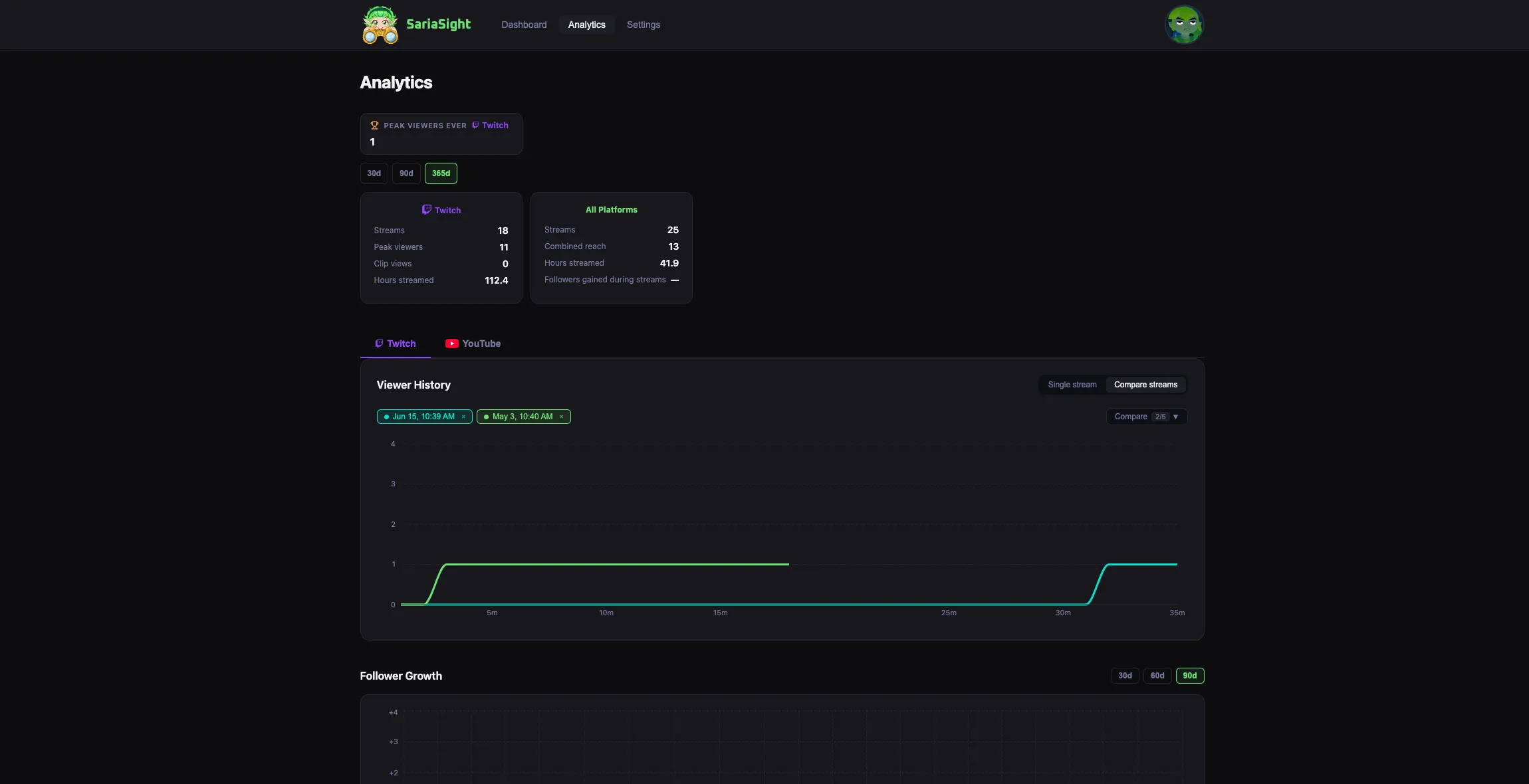
Task: Click the trophy icon in Peak Viewers card
Action: pos(374,126)
